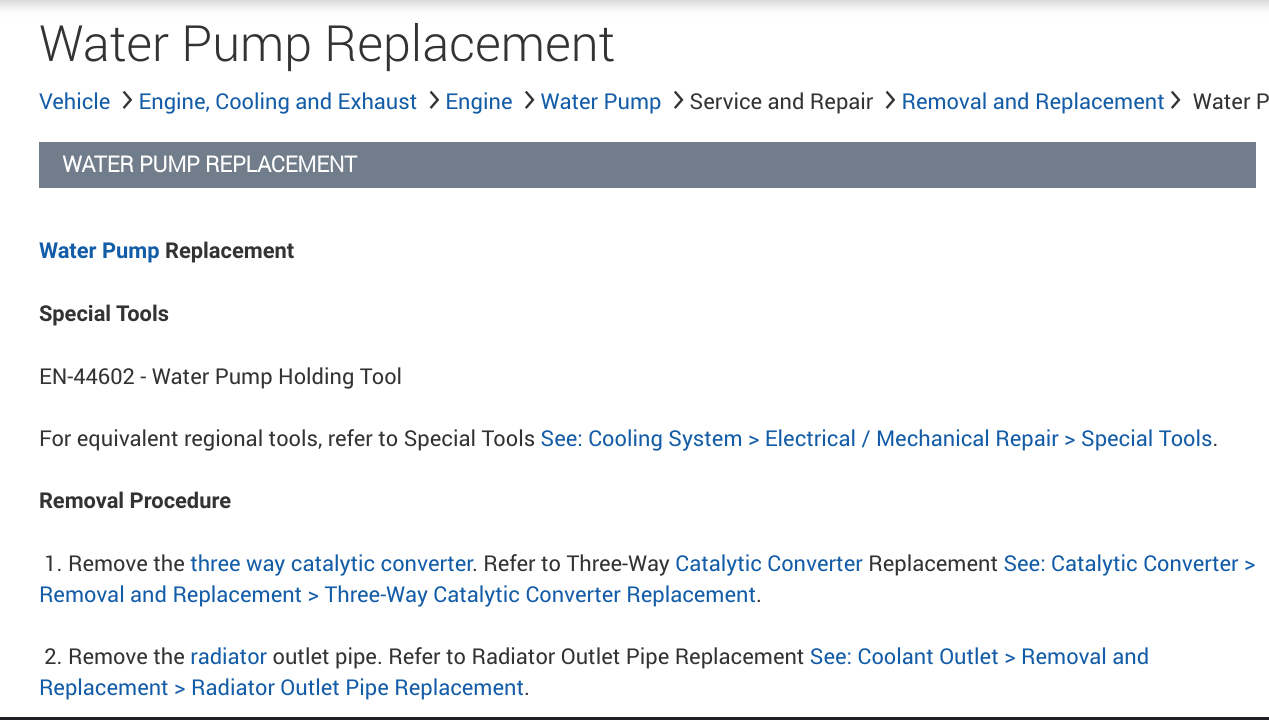Go to Engine, Cooling and Exhaust breadcrumb
This screenshot has height=720, width=1269.
coord(278,102)
